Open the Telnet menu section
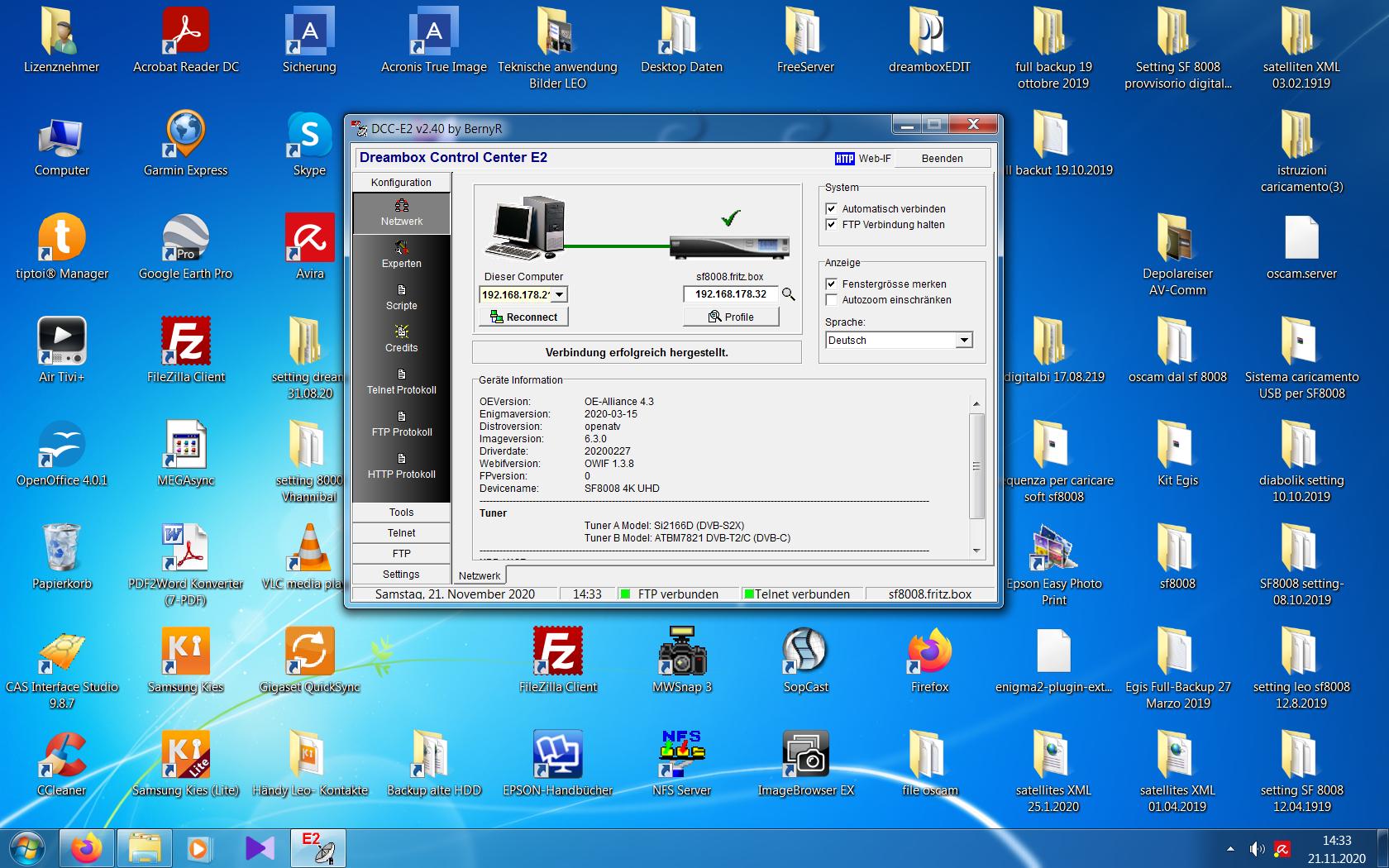This screenshot has height=868, width=1389. pos(401,533)
